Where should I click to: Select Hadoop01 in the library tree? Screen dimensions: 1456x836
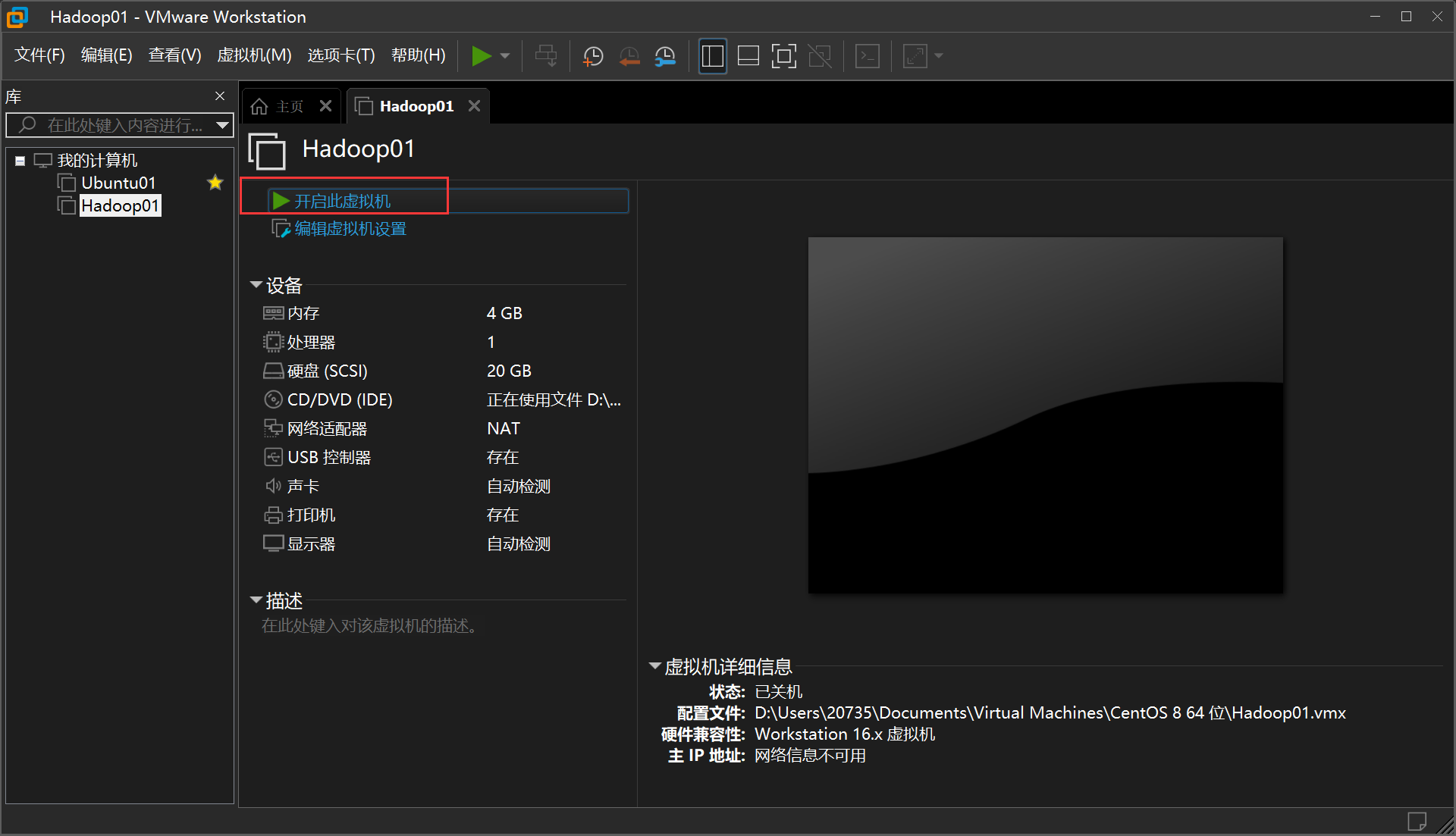click(120, 205)
